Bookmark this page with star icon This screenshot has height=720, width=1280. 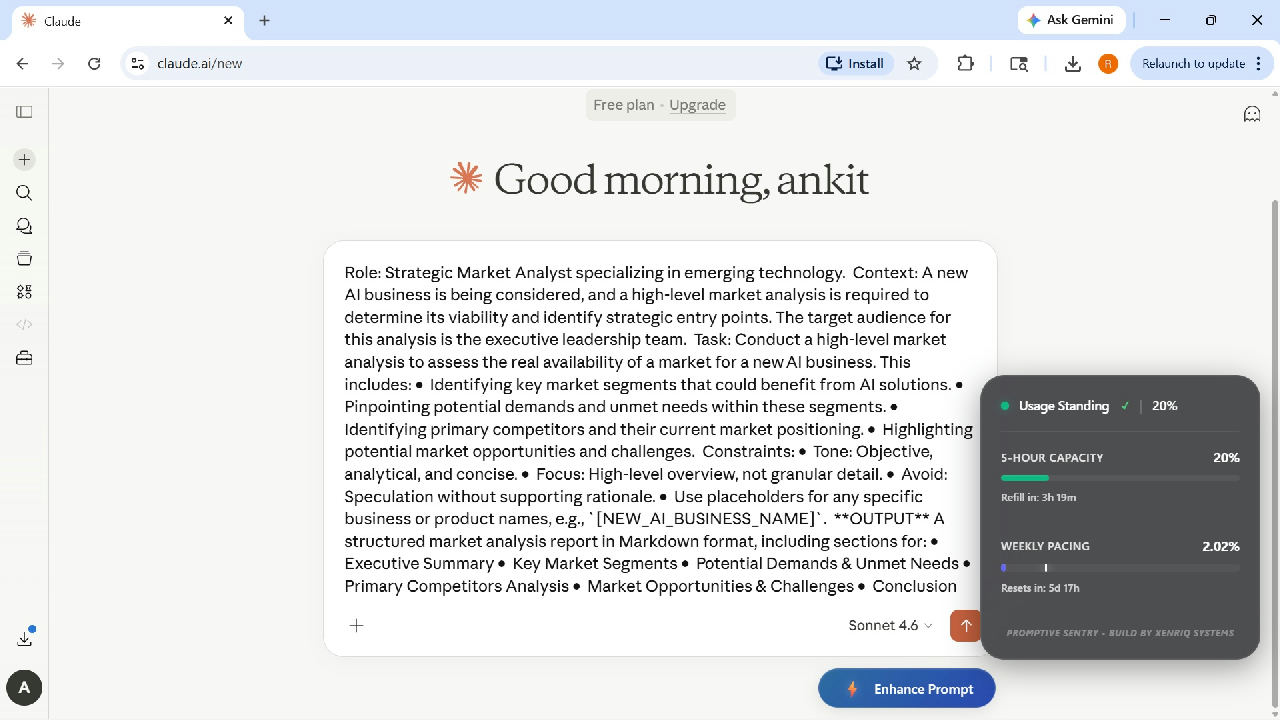pos(914,63)
